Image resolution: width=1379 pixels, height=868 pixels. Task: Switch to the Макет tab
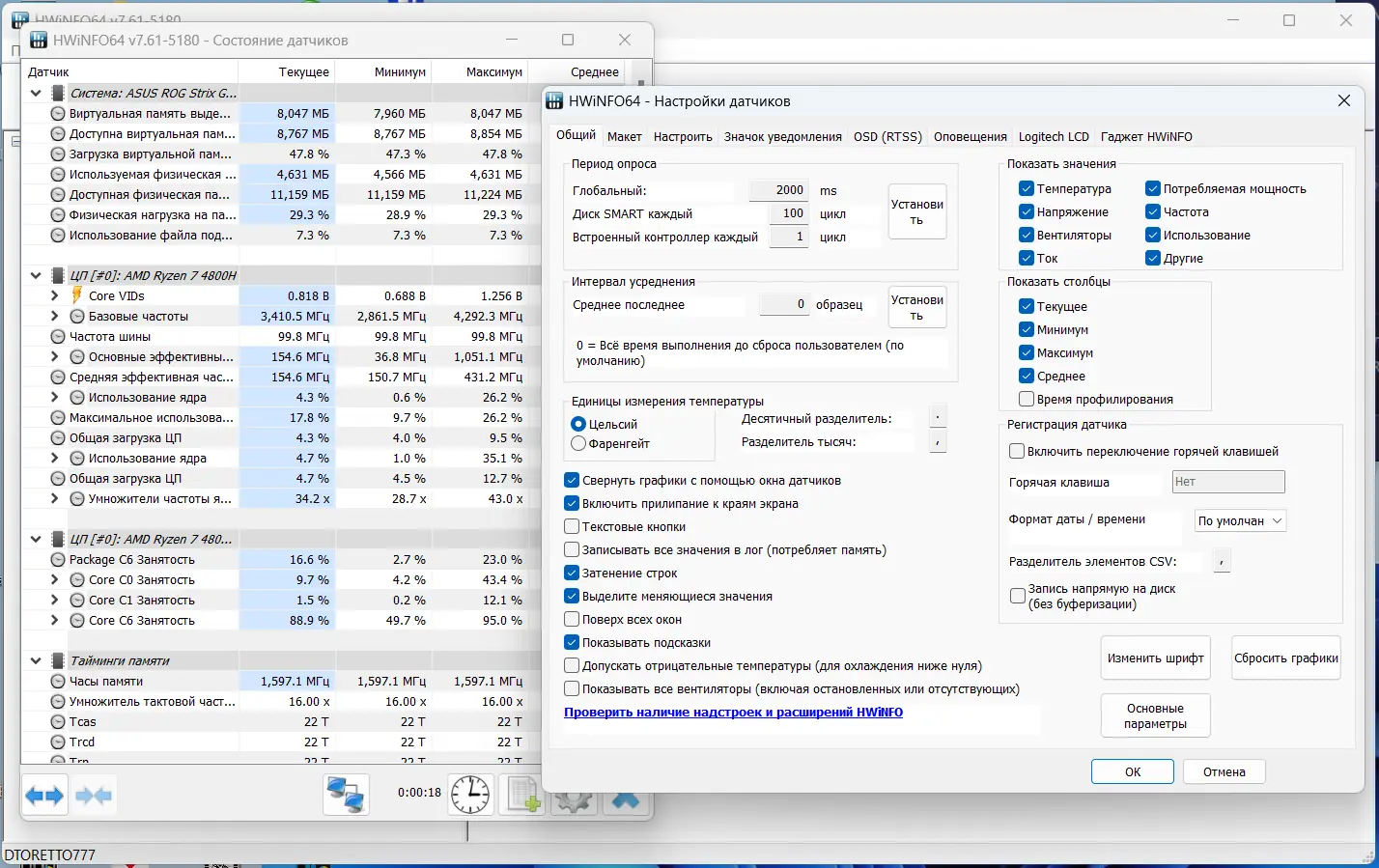tap(624, 136)
